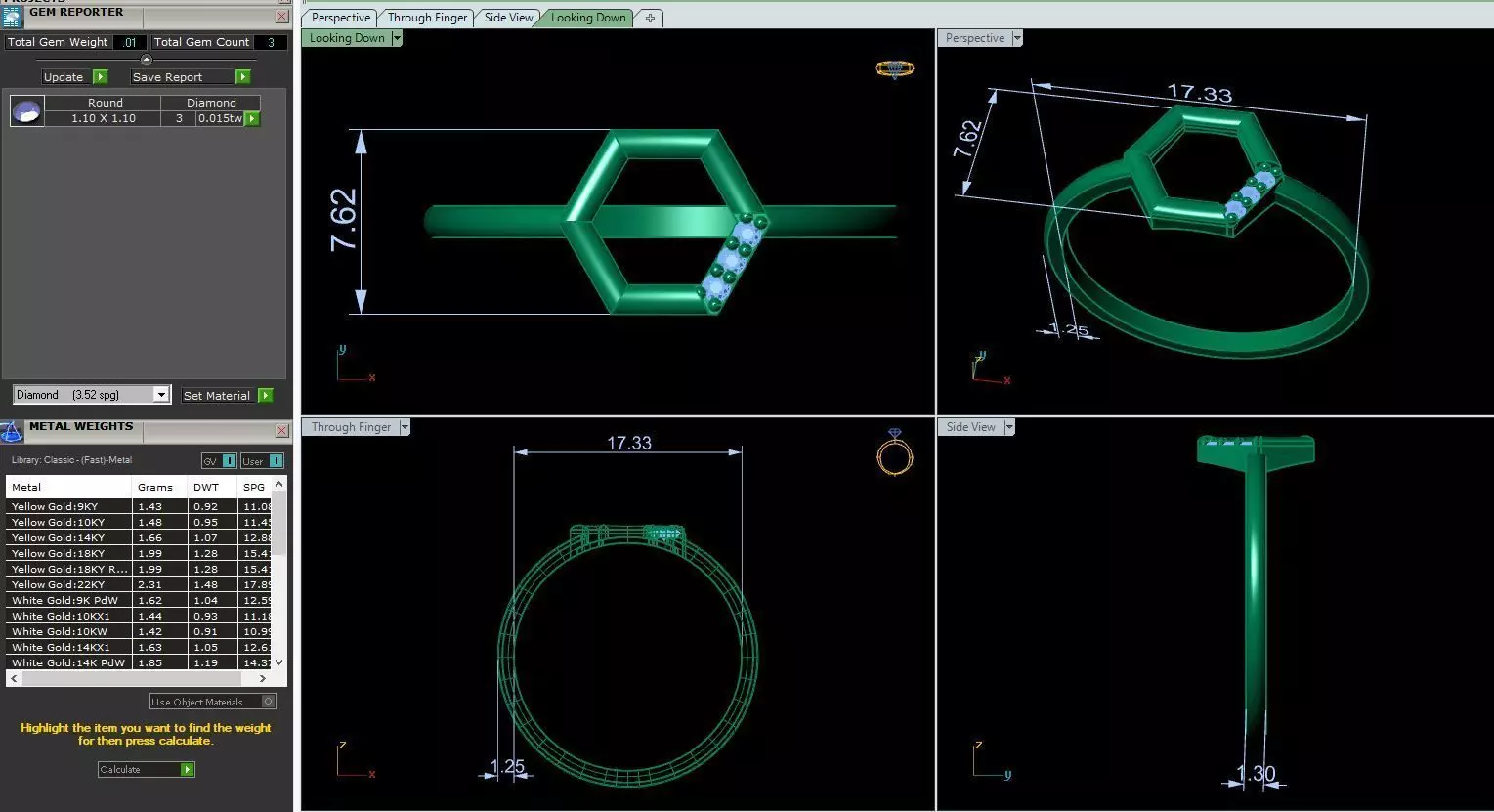Click the DWT column header

[211, 487]
